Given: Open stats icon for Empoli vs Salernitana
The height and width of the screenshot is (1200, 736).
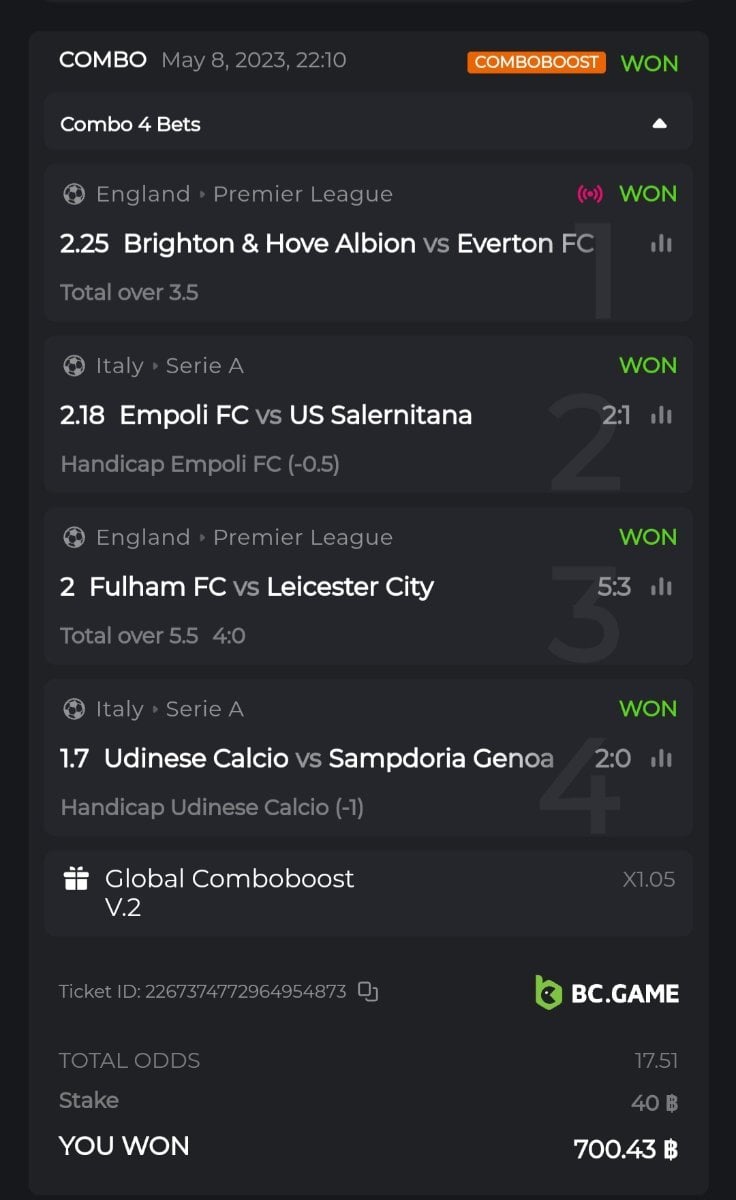Looking at the screenshot, I should (x=661, y=415).
